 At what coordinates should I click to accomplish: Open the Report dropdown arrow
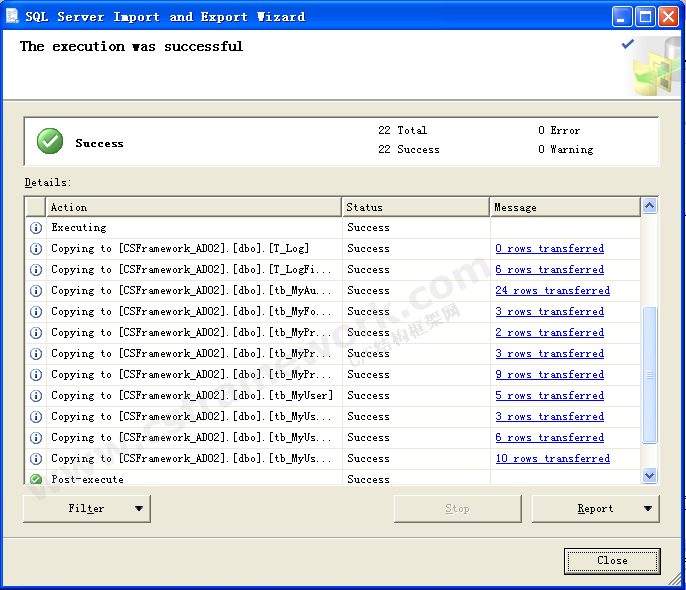click(647, 509)
